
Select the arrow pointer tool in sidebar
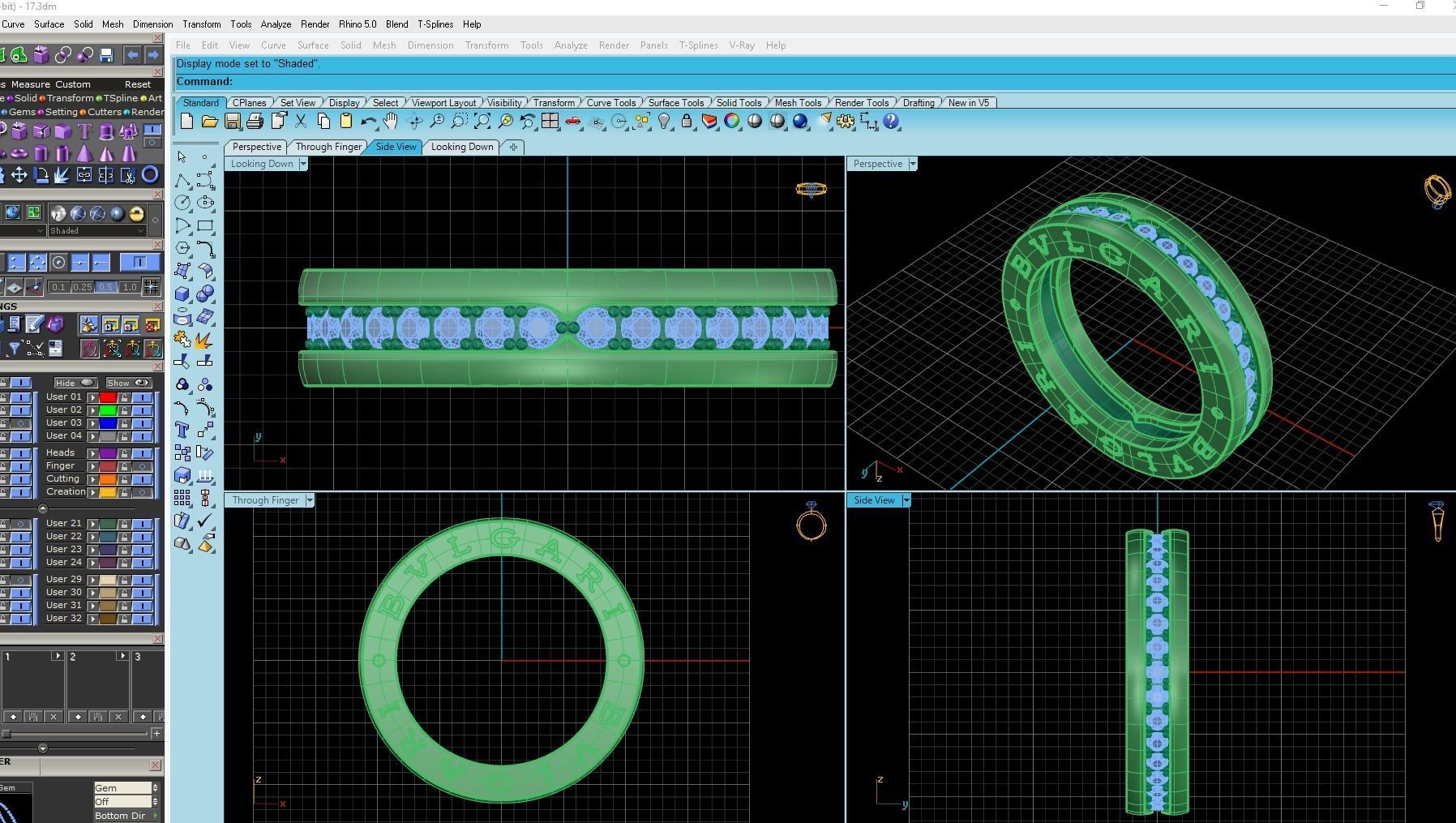point(182,156)
